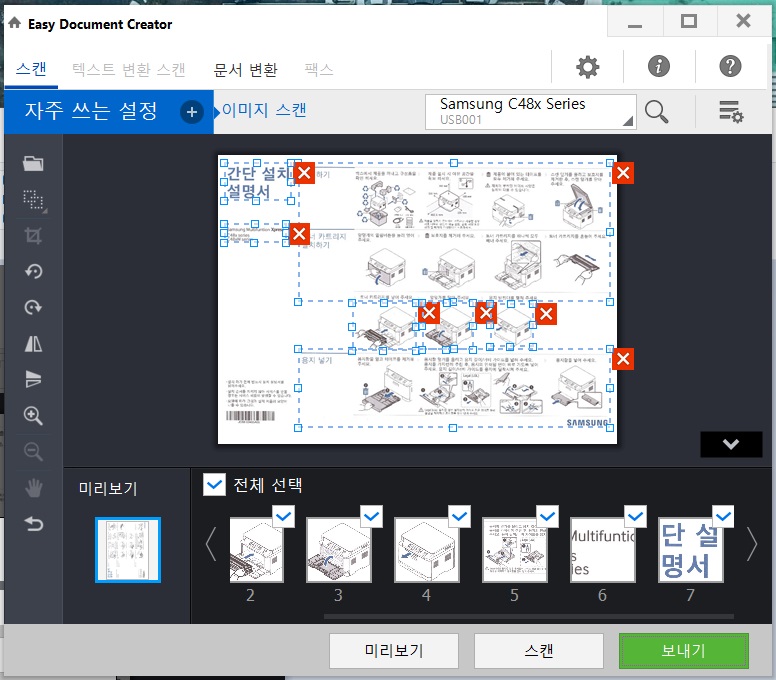The height and width of the screenshot is (680, 776).
Task: Rotate image counterclockwise
Action: (33, 271)
